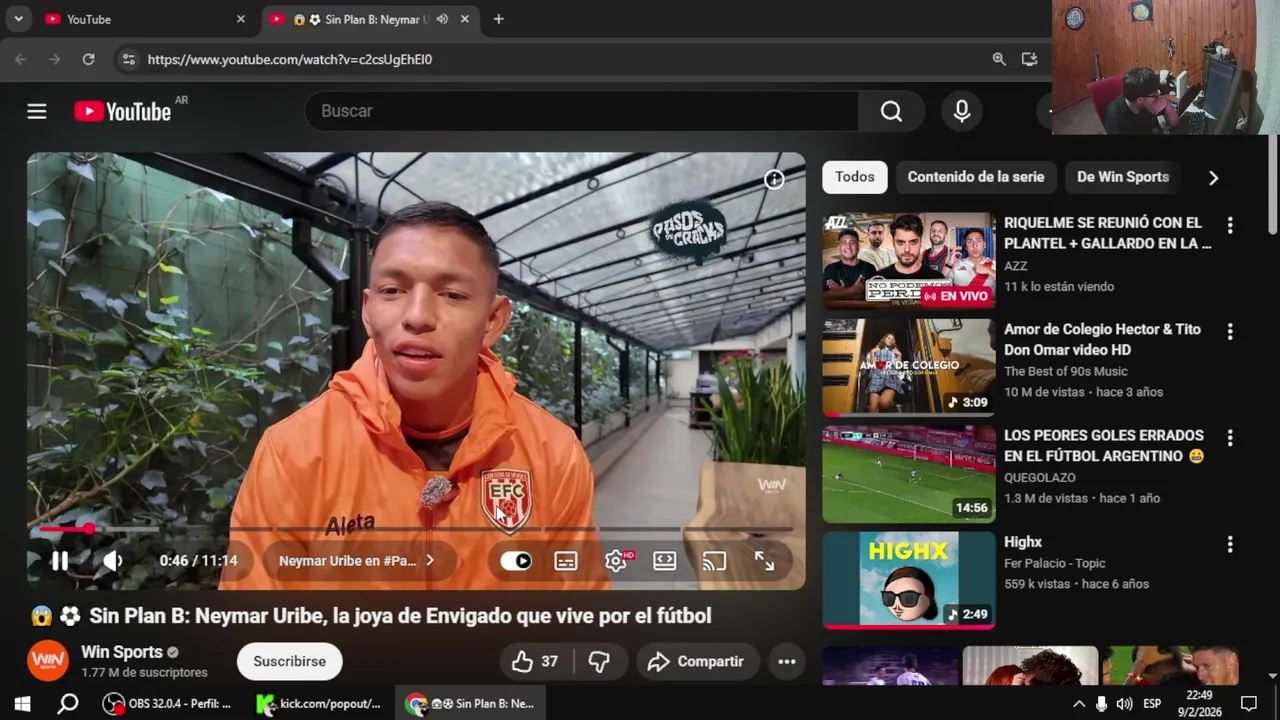Click the Compartir share button
Screen dimensions: 1280x720
point(697,661)
